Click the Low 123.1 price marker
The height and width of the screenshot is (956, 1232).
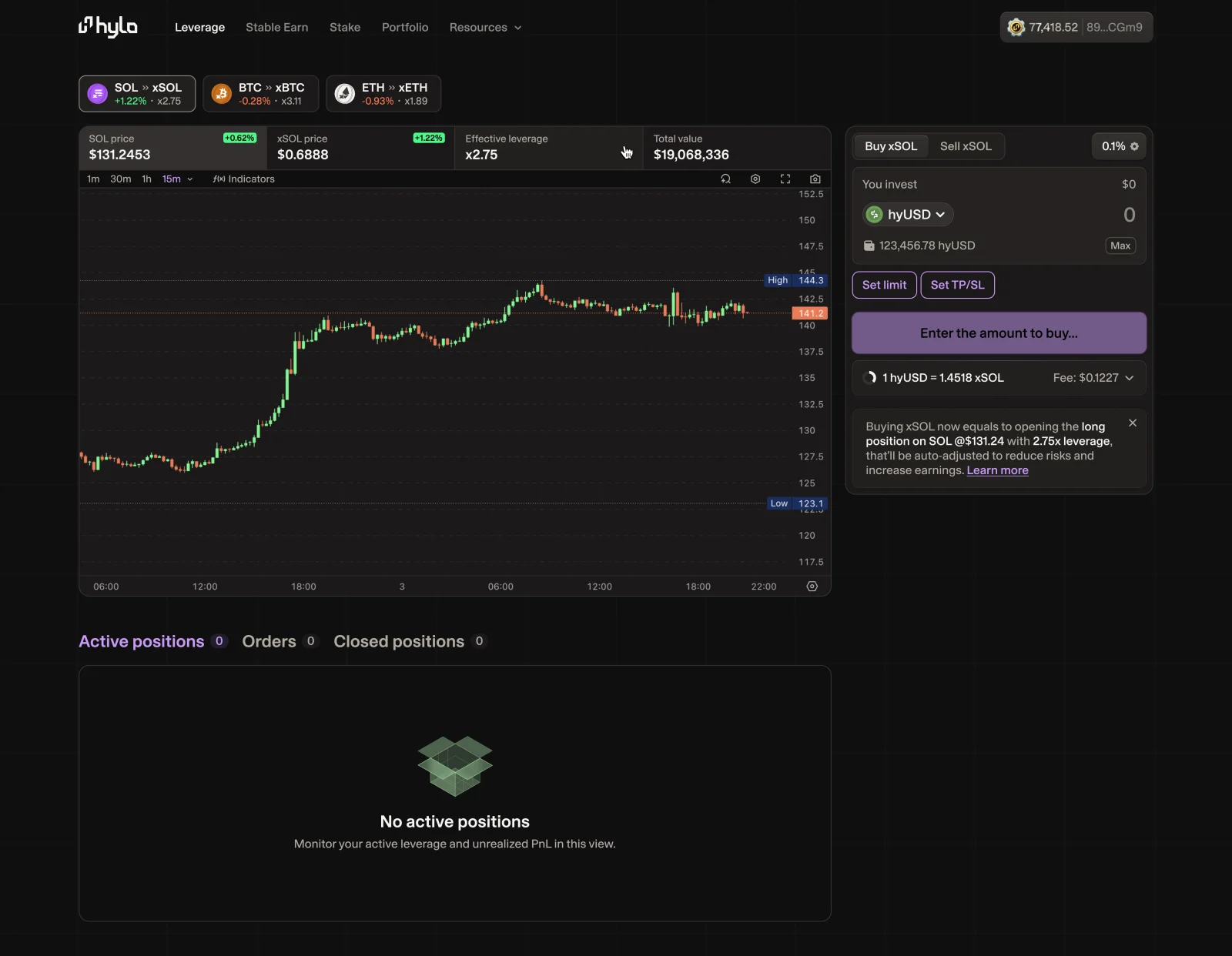797,503
